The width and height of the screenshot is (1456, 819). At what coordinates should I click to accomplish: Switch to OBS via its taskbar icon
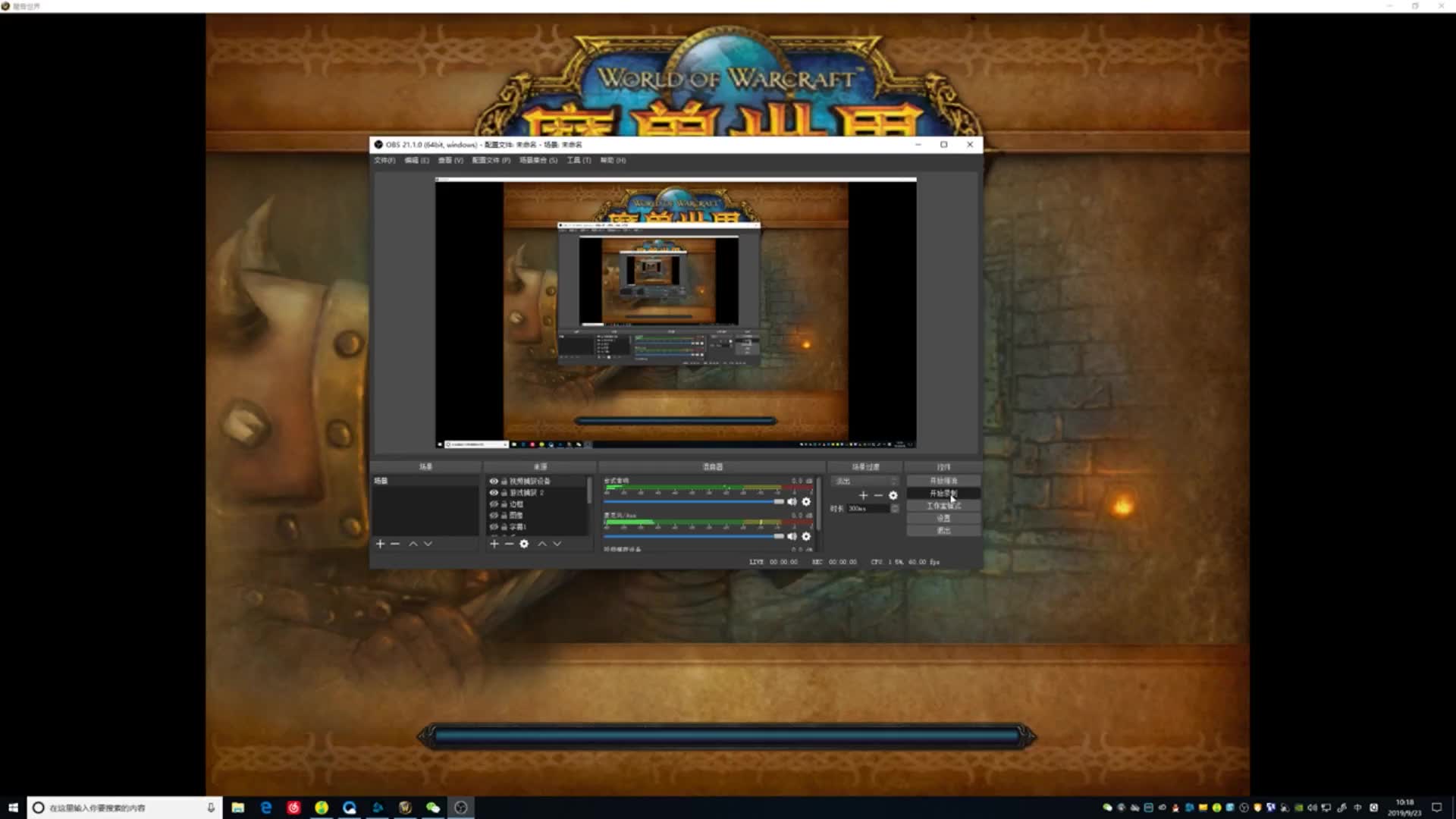[461, 808]
